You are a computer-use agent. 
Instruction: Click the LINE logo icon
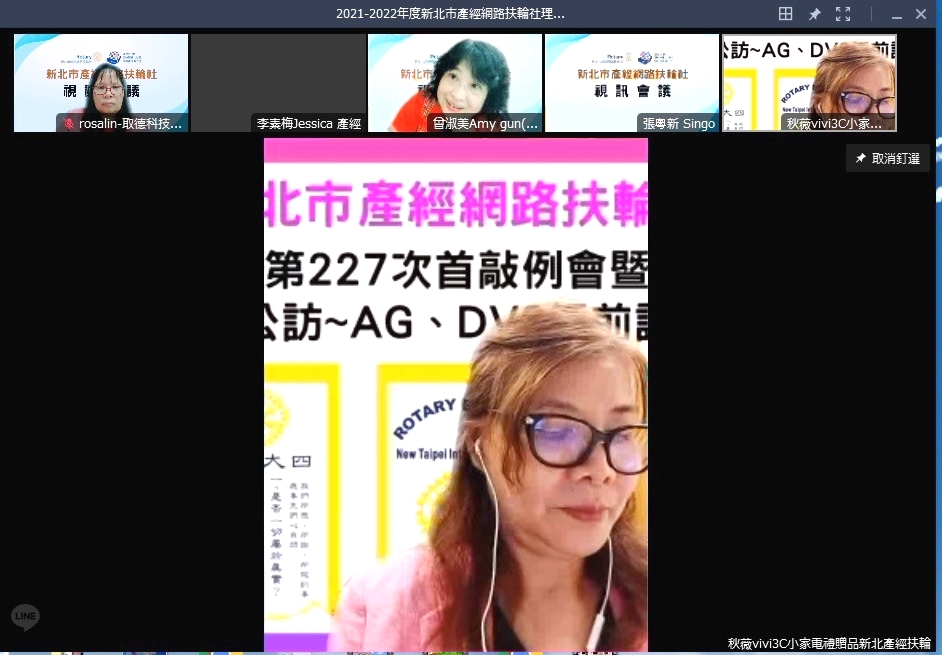point(26,618)
